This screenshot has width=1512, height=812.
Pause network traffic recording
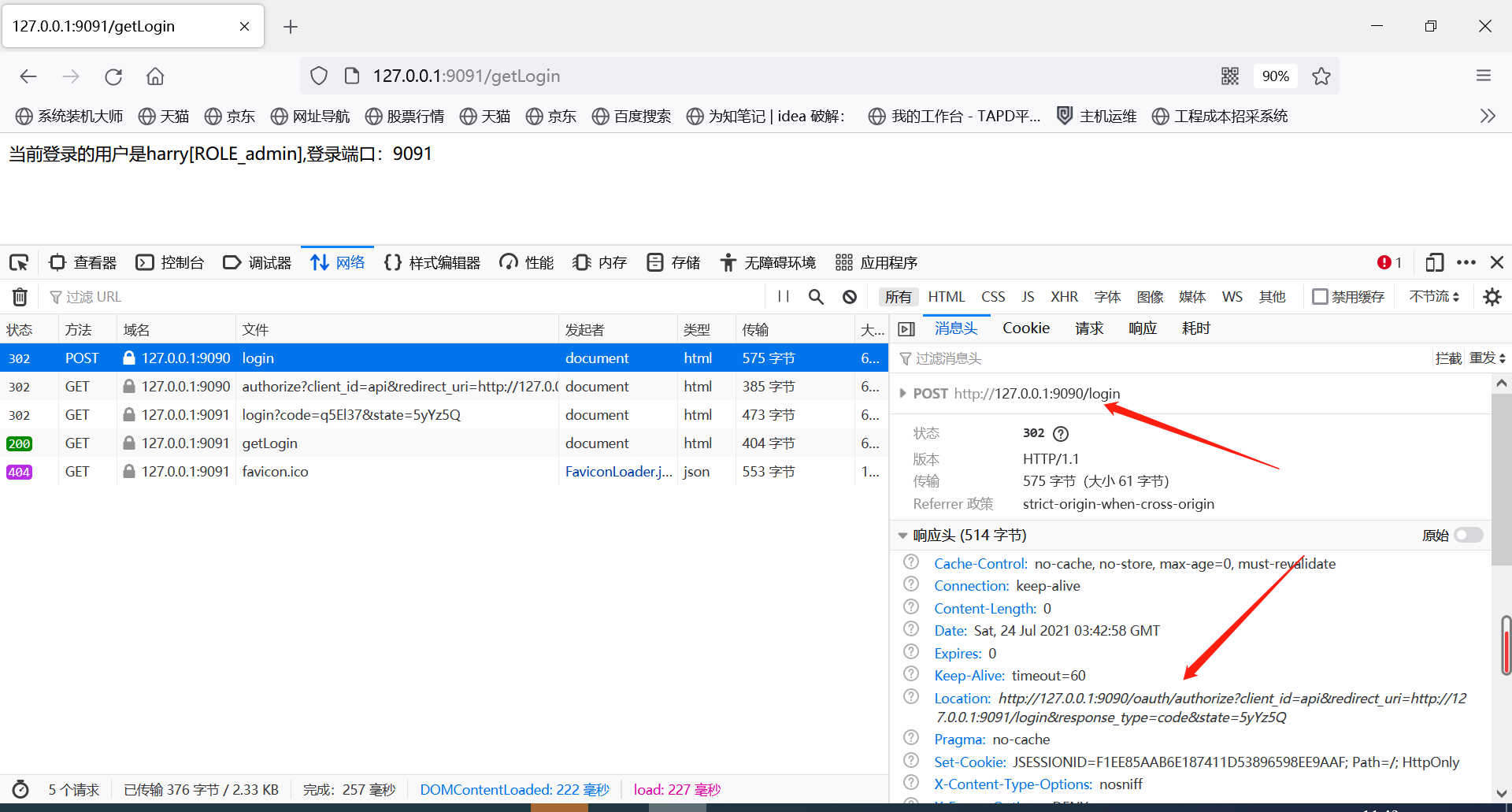[784, 297]
